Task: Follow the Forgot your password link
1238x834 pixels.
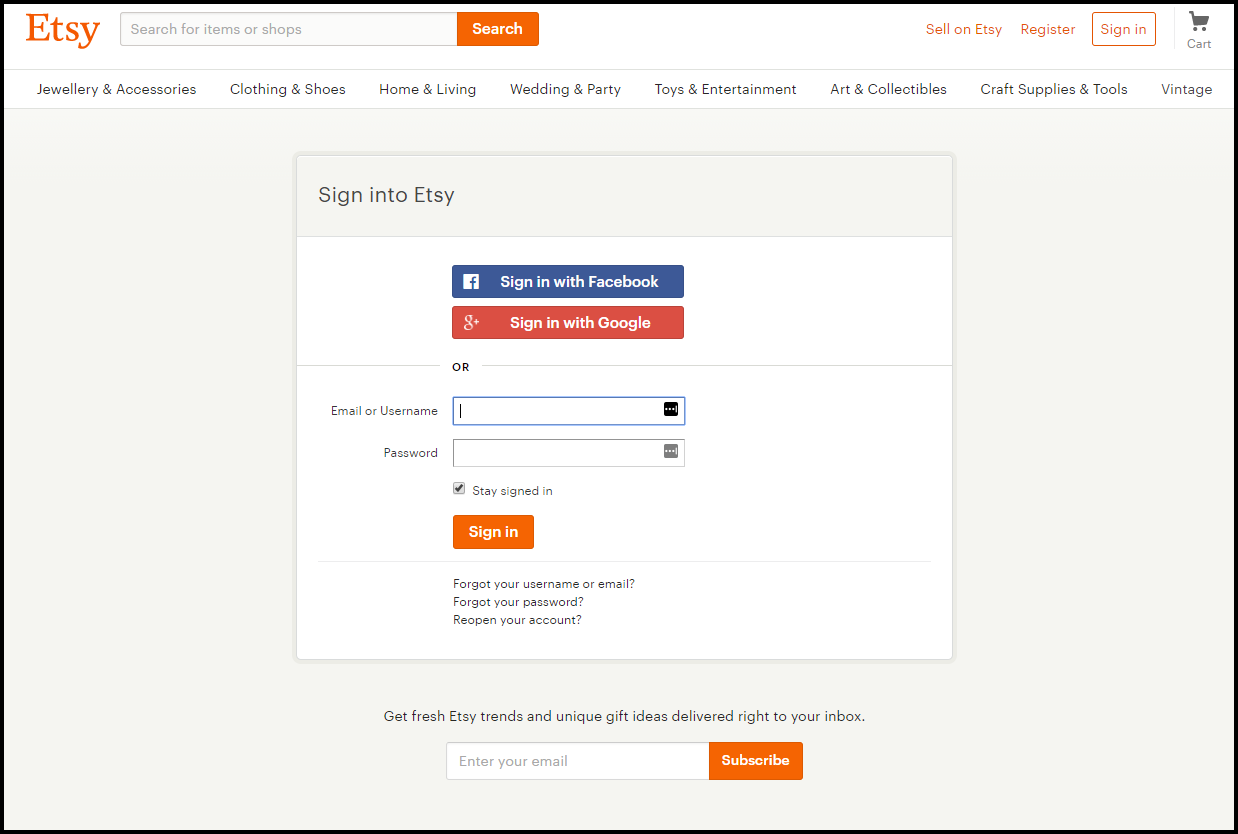Action: click(518, 602)
